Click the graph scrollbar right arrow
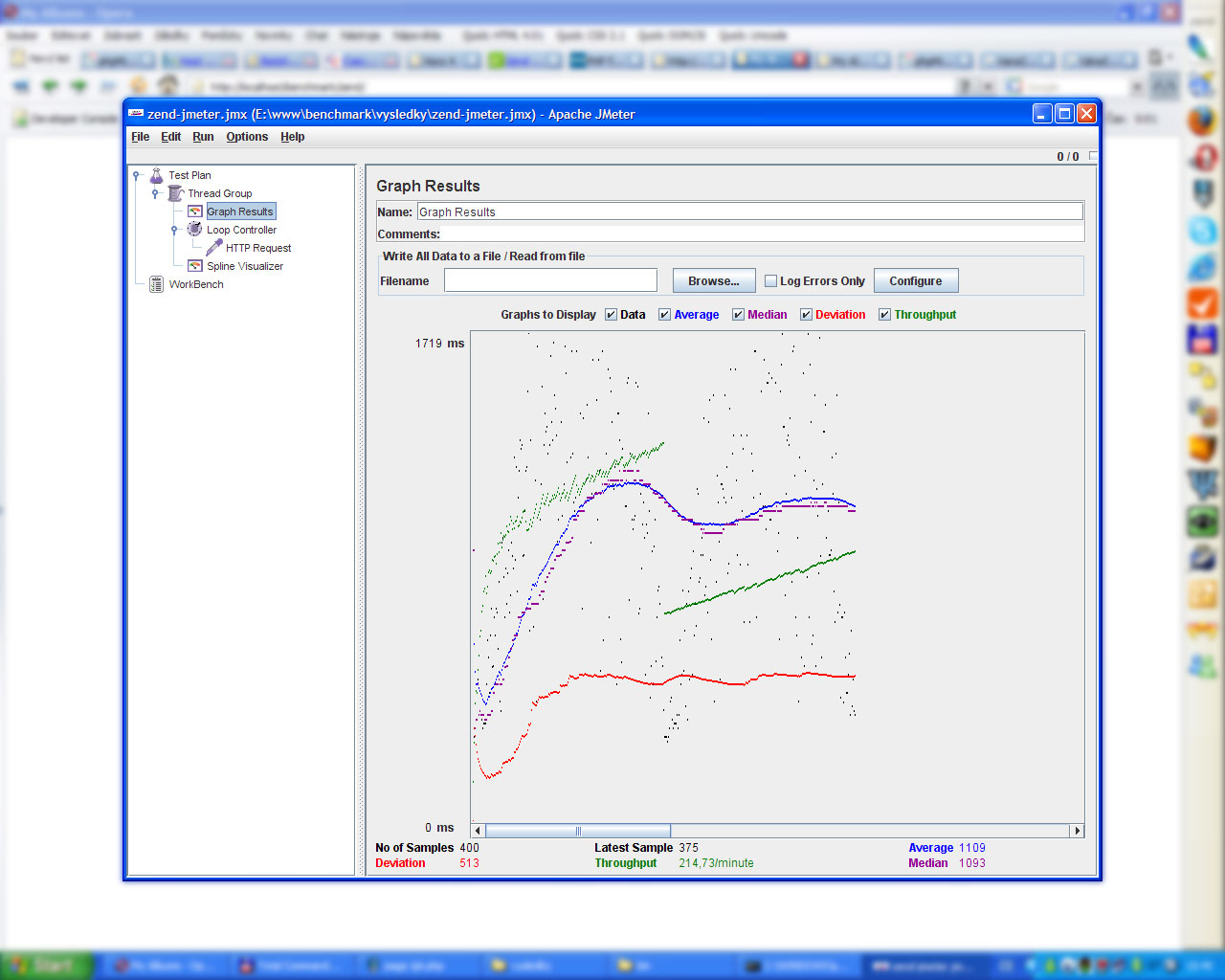 click(1077, 831)
